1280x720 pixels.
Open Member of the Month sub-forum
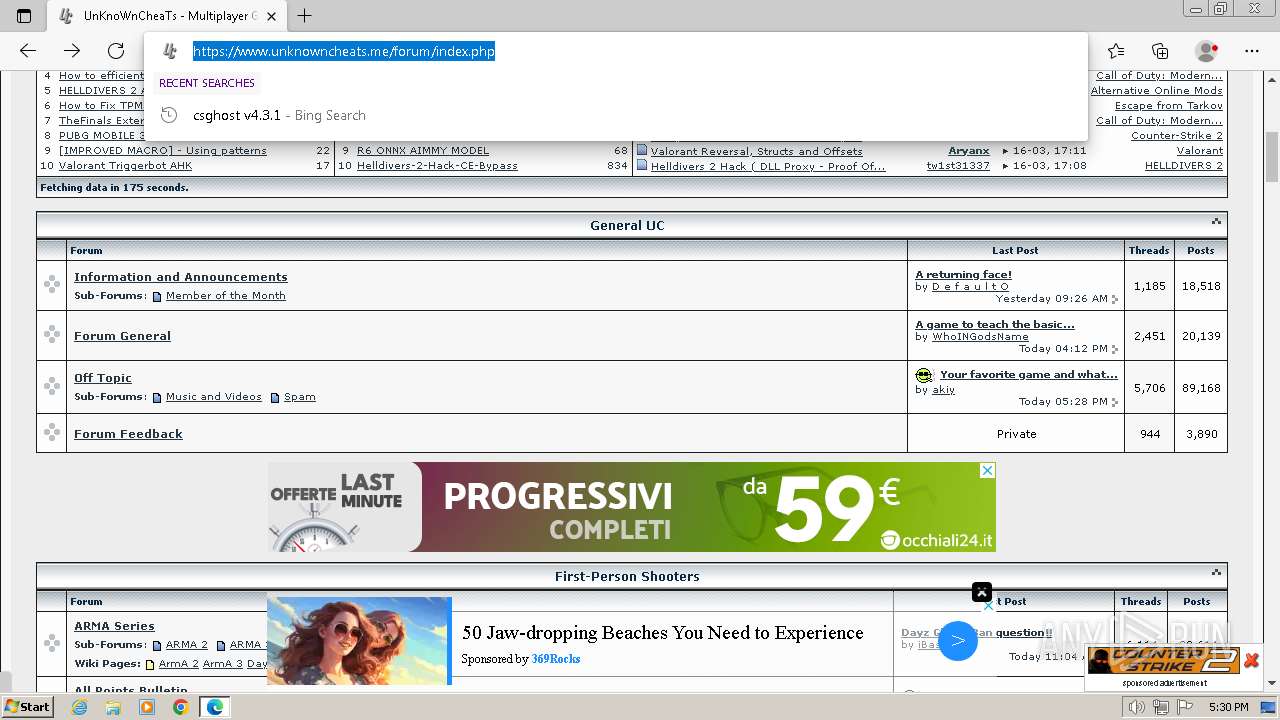pyautogui.click(x=226, y=296)
